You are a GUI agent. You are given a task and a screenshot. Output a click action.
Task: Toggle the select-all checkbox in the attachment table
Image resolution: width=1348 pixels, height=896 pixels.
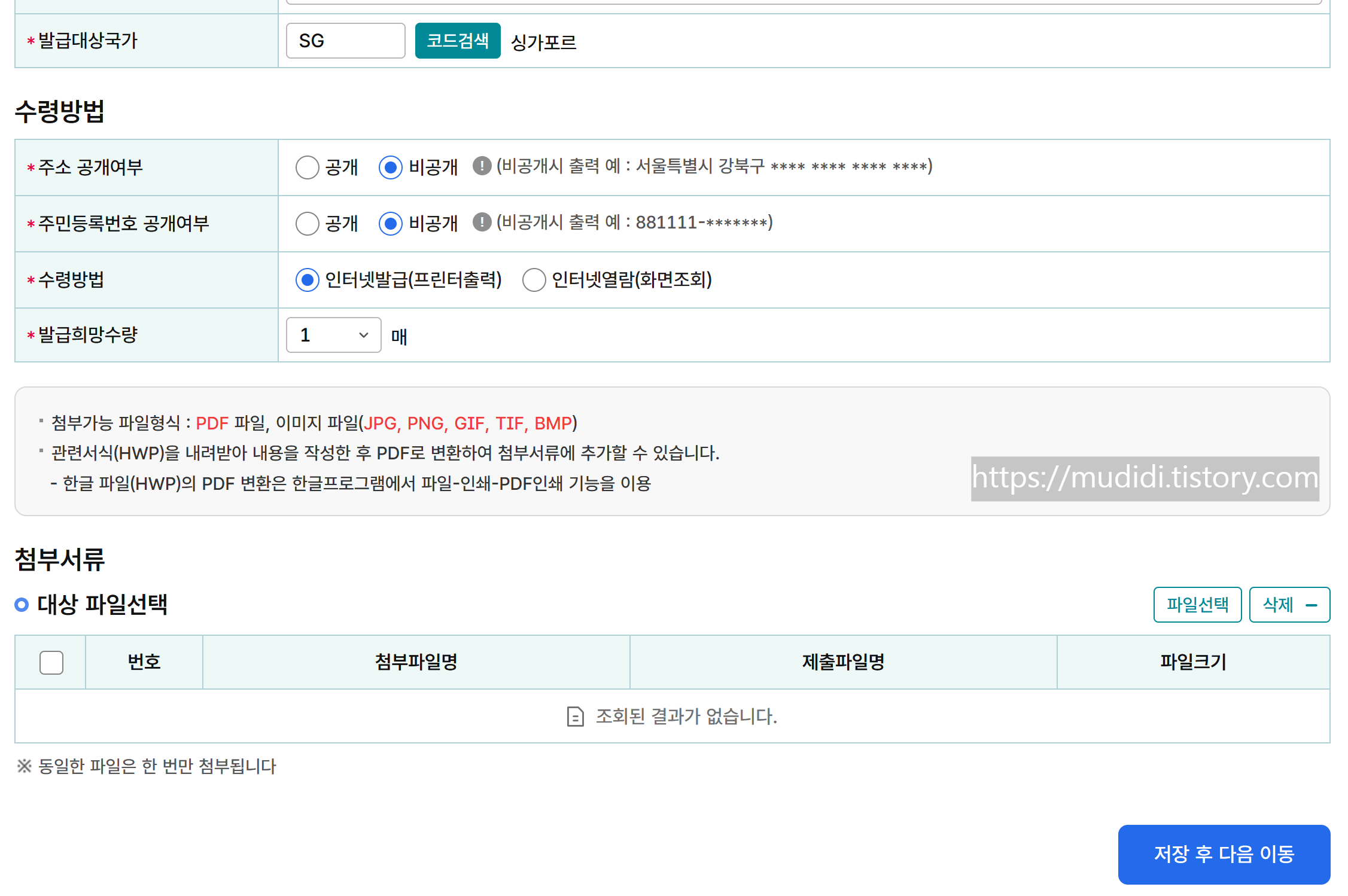click(x=50, y=662)
